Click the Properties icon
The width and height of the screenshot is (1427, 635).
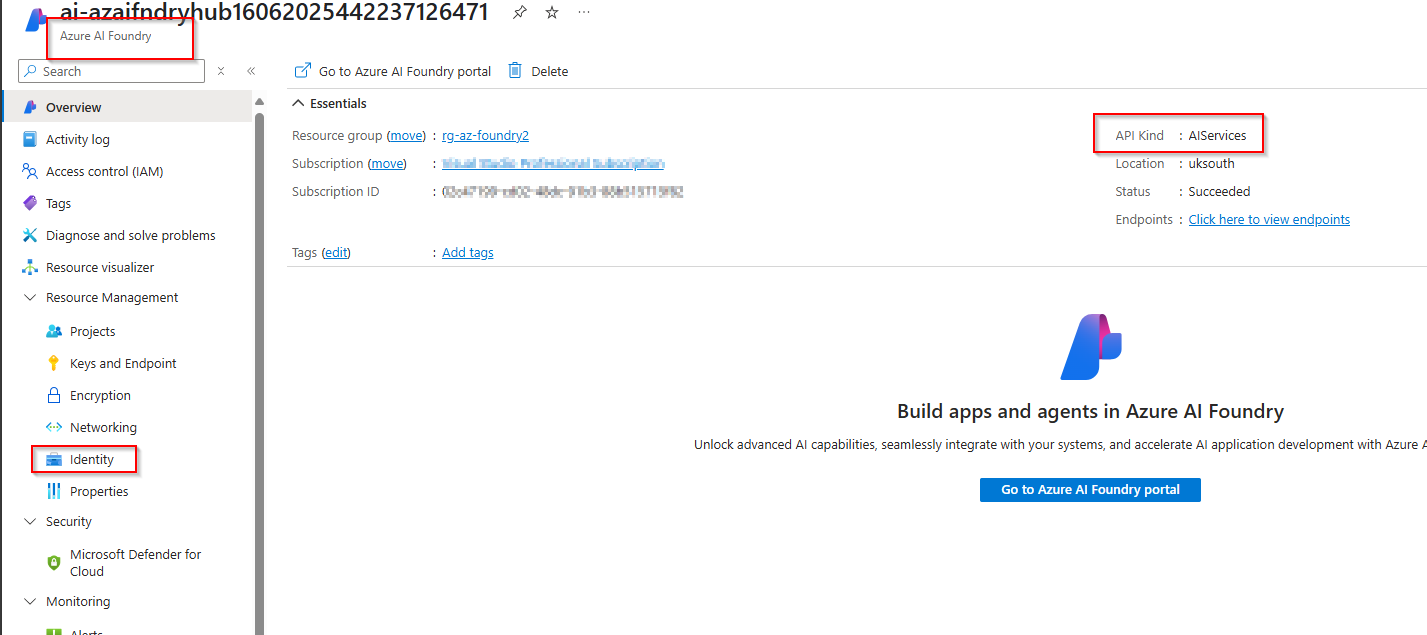point(54,491)
